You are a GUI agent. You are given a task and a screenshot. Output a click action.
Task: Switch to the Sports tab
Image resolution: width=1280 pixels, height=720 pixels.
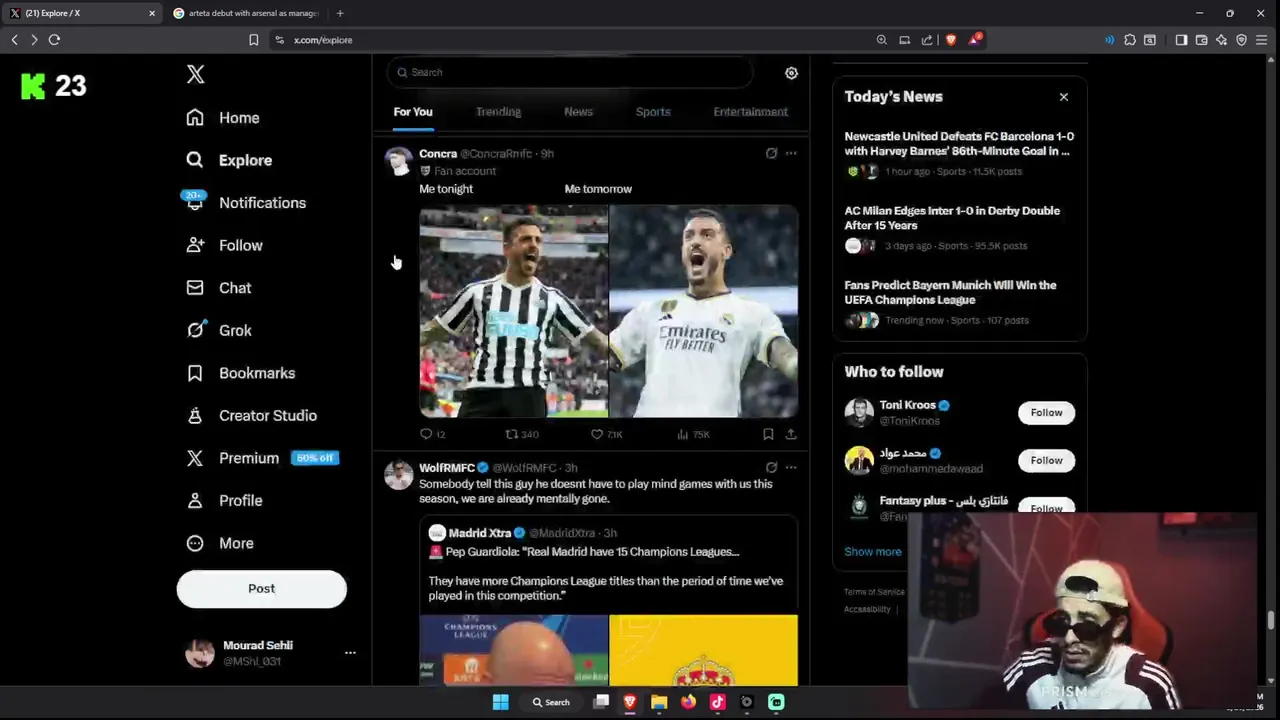click(x=653, y=112)
